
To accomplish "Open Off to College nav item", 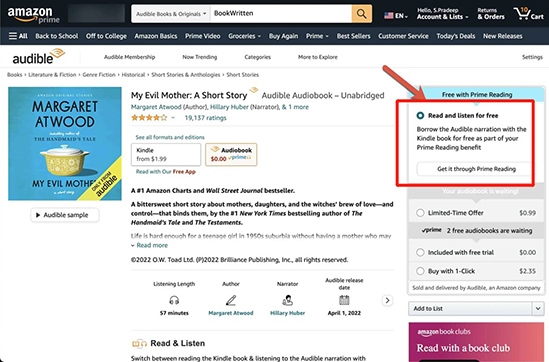I will click(106, 36).
